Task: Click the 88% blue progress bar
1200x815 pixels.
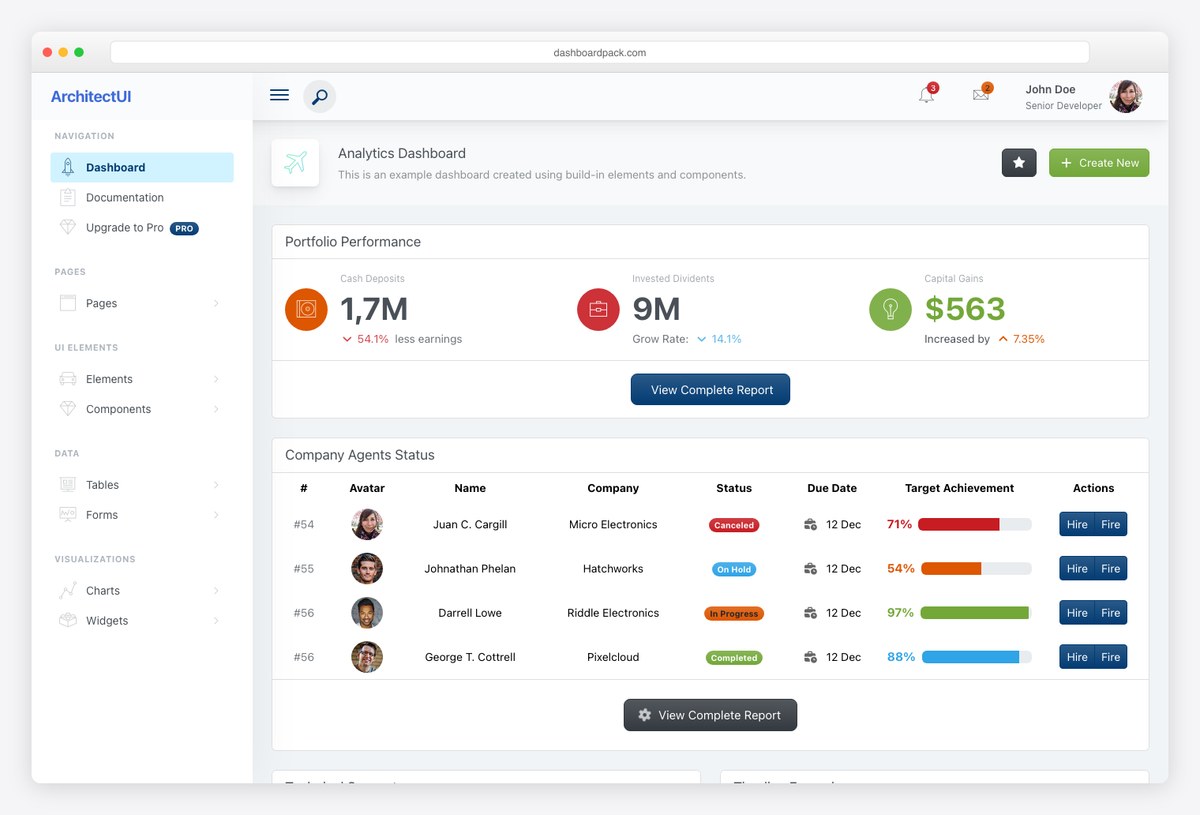Action: (x=977, y=657)
